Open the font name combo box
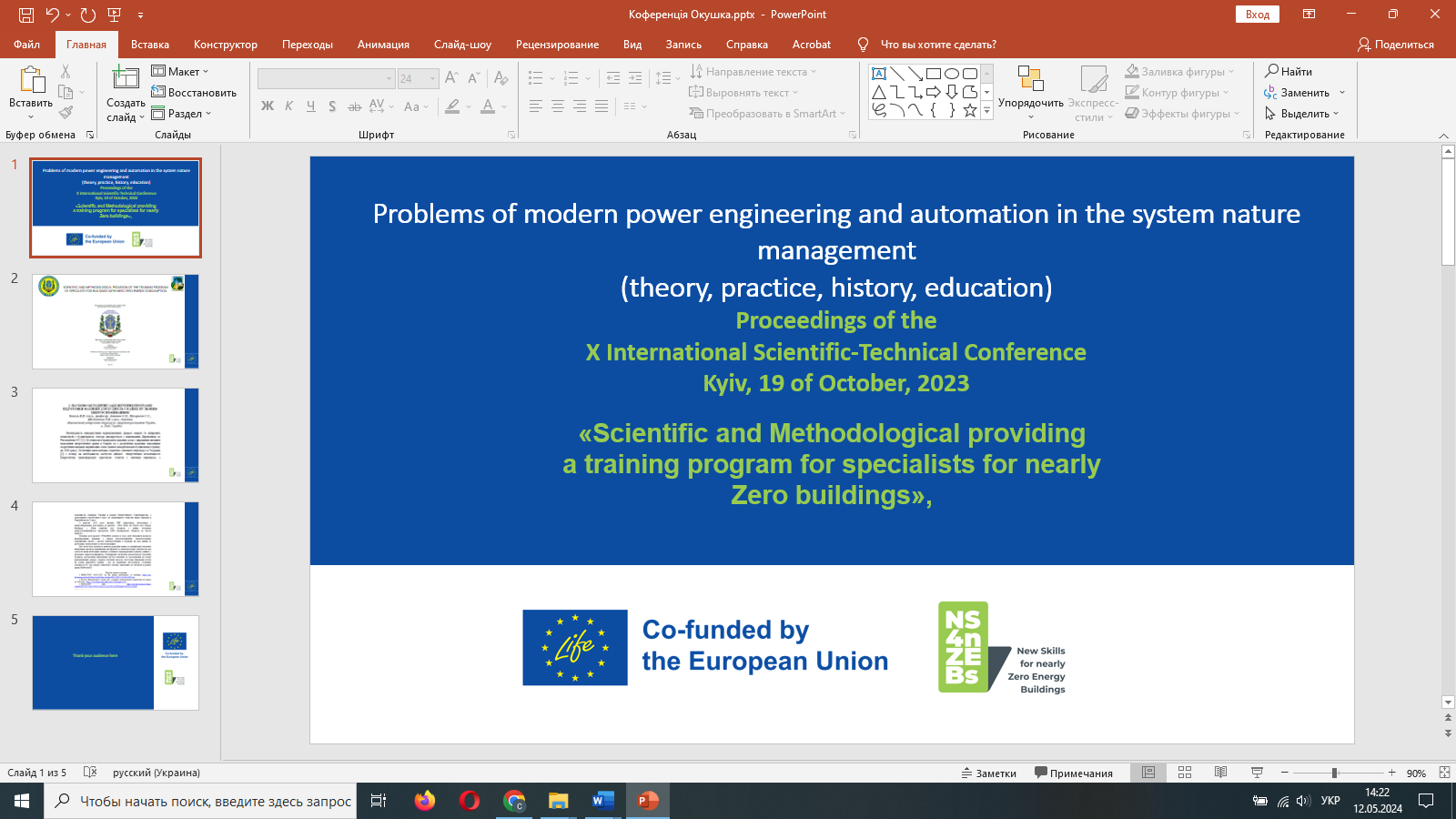 click(x=326, y=79)
